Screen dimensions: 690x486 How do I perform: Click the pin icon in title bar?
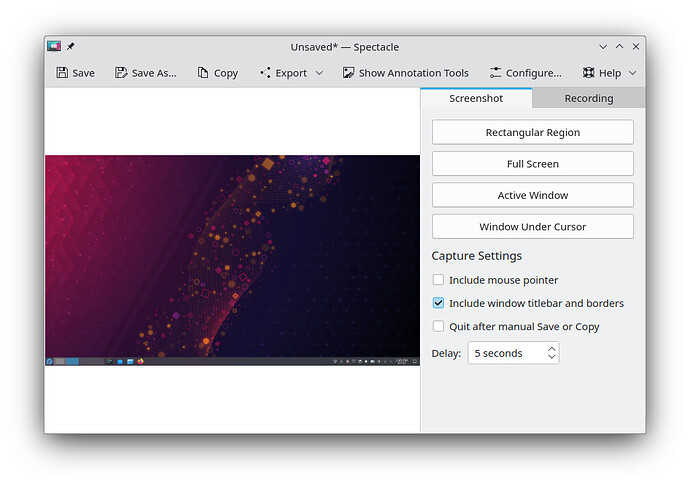(71, 46)
